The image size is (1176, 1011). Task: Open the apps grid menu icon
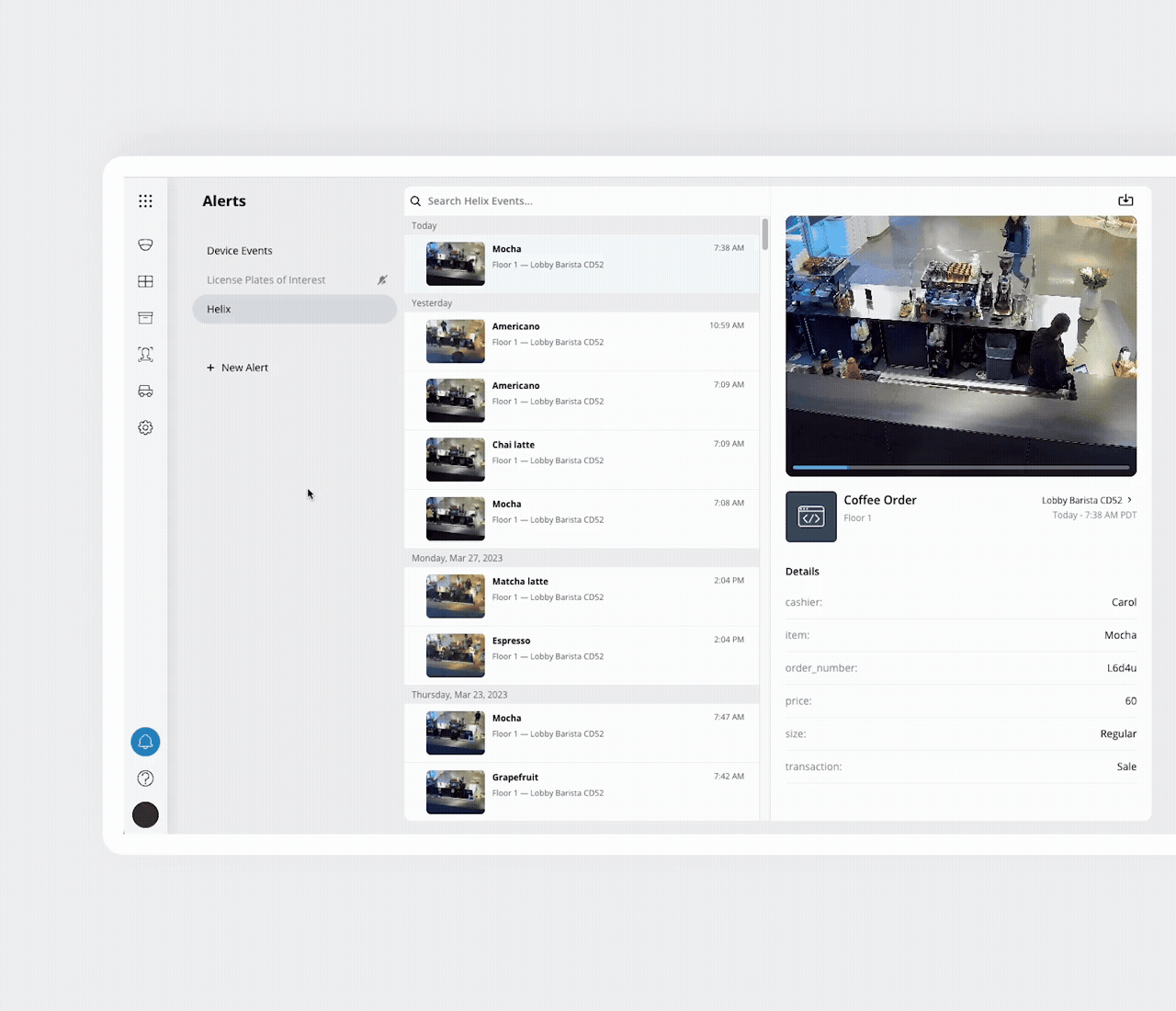point(145,201)
